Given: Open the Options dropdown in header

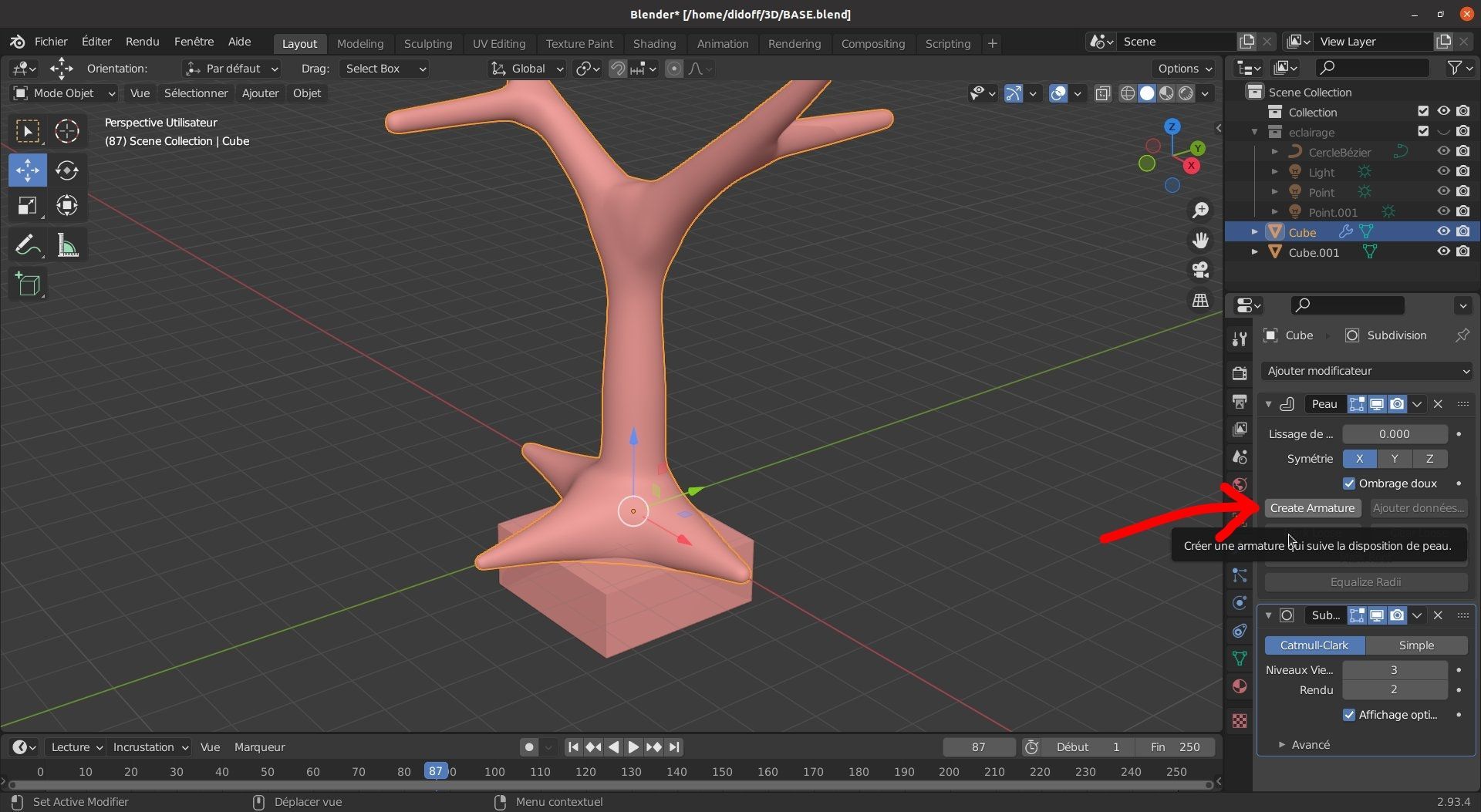Looking at the screenshot, I should point(1185,69).
